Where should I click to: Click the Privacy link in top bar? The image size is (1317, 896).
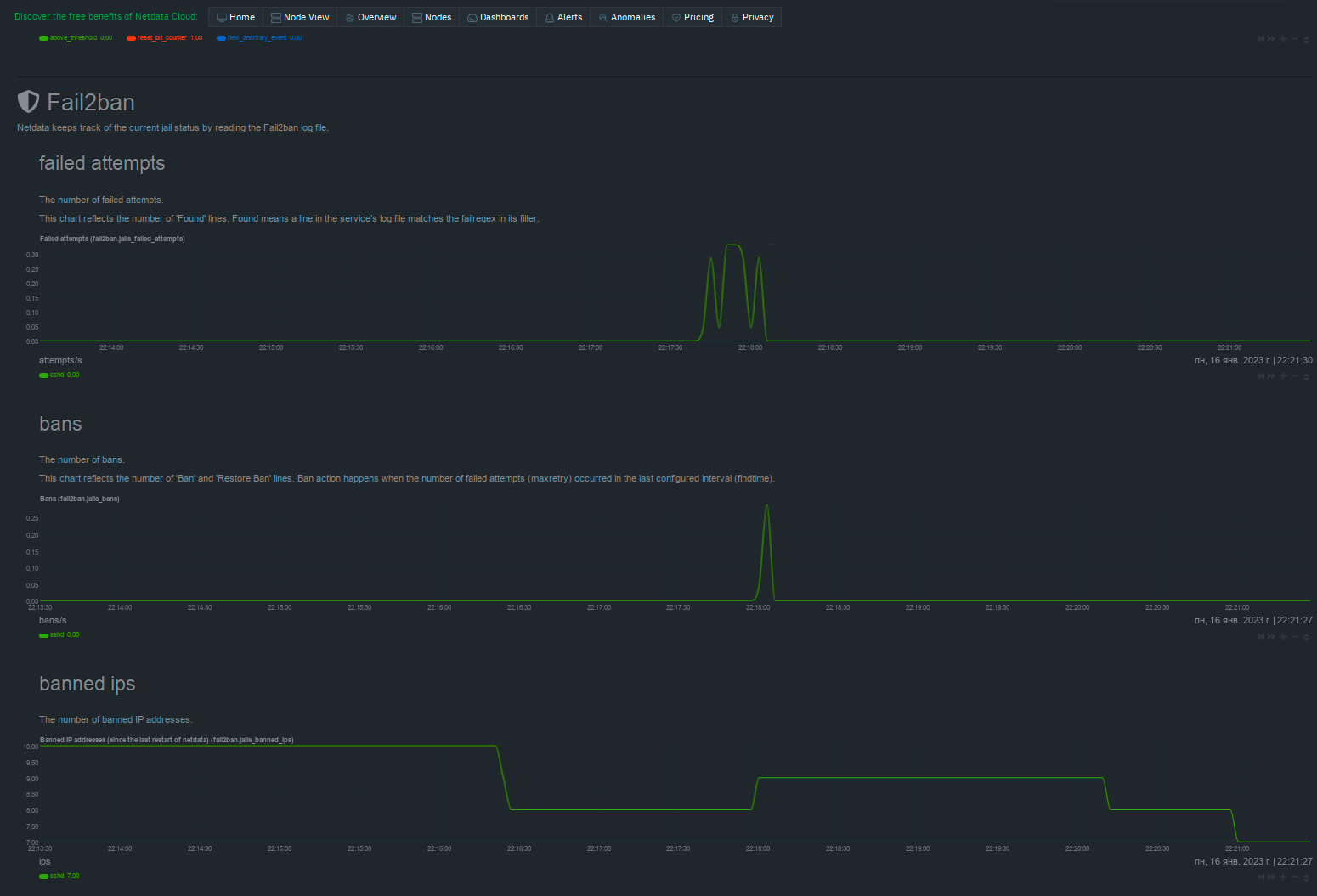752,17
